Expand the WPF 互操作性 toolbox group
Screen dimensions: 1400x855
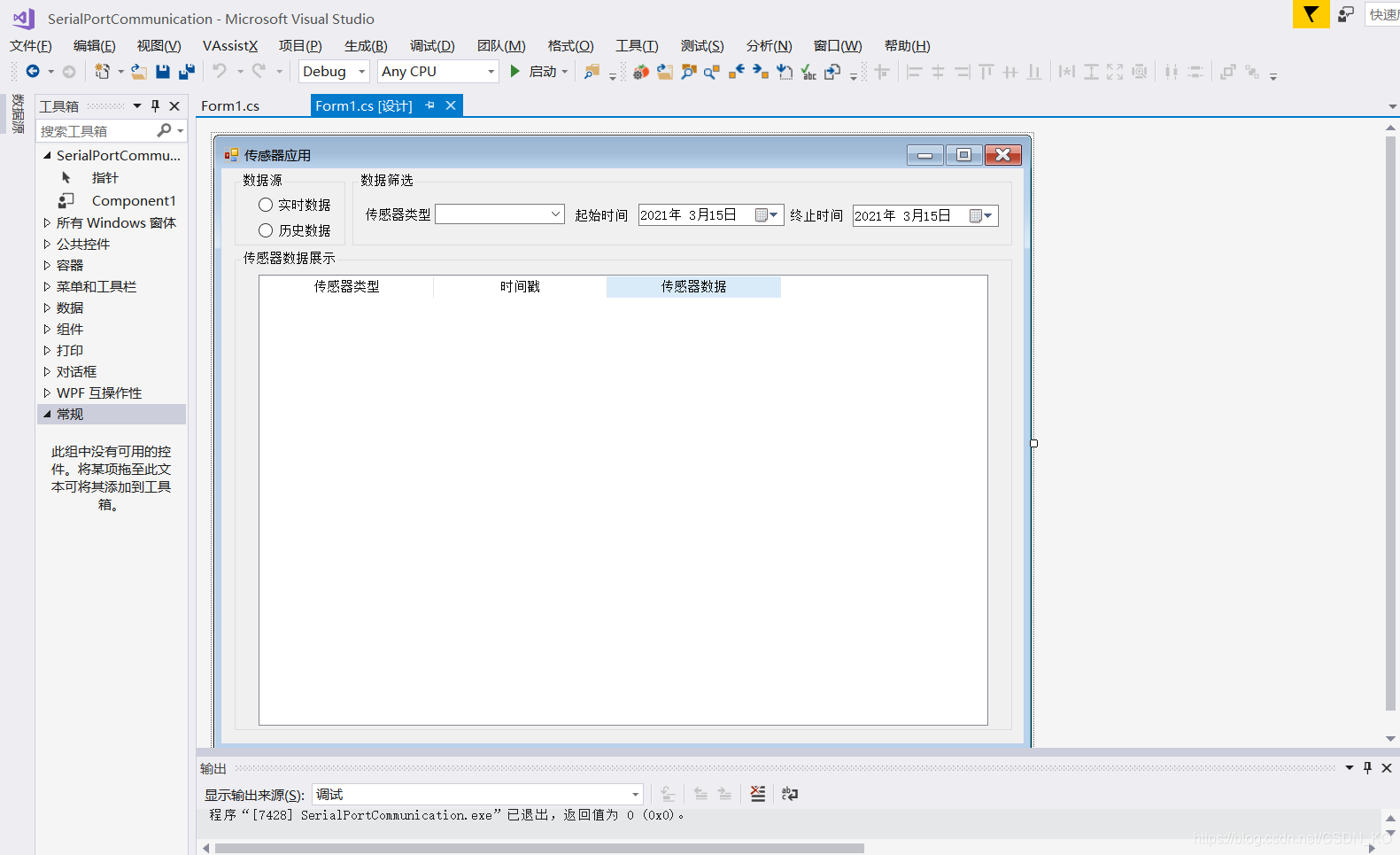47,393
